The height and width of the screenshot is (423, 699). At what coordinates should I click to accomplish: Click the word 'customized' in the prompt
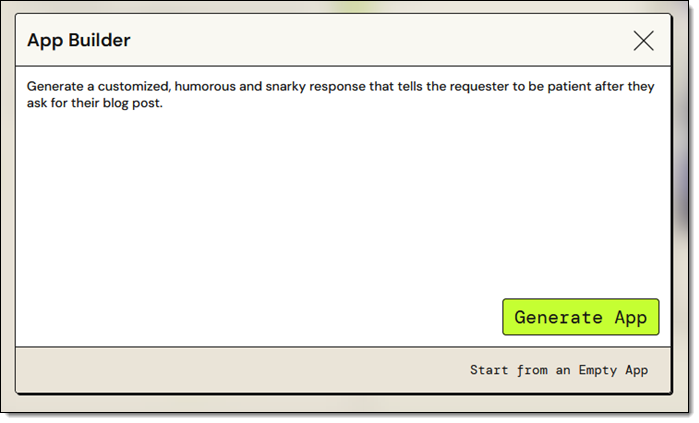134,86
